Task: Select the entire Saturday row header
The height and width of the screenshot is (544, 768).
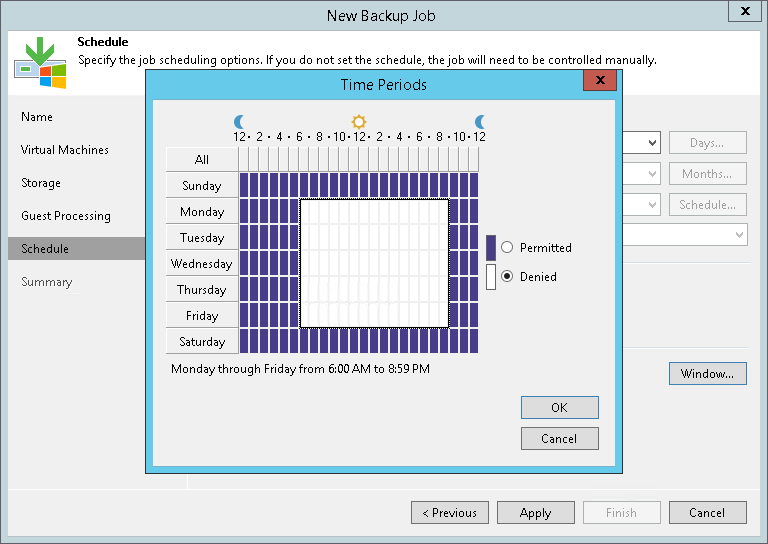Action: [202, 341]
